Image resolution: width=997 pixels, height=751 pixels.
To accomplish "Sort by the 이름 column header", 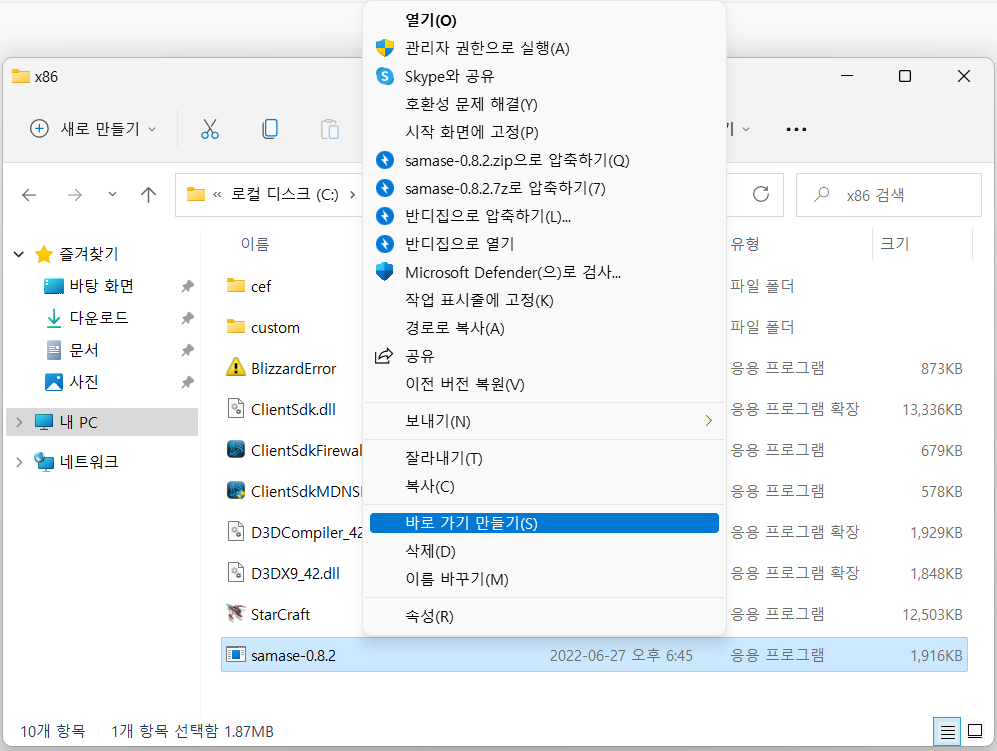I will (255, 244).
